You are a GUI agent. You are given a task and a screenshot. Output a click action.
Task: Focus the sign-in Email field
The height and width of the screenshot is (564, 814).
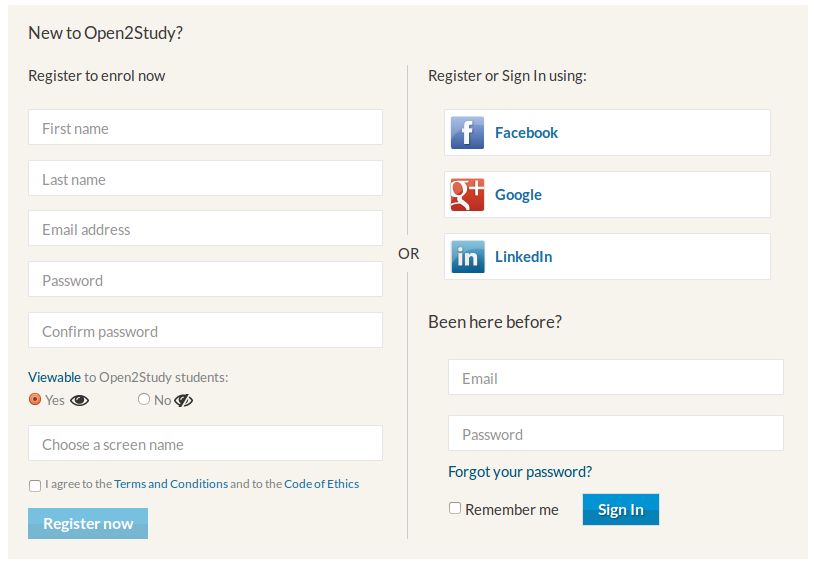click(x=616, y=377)
